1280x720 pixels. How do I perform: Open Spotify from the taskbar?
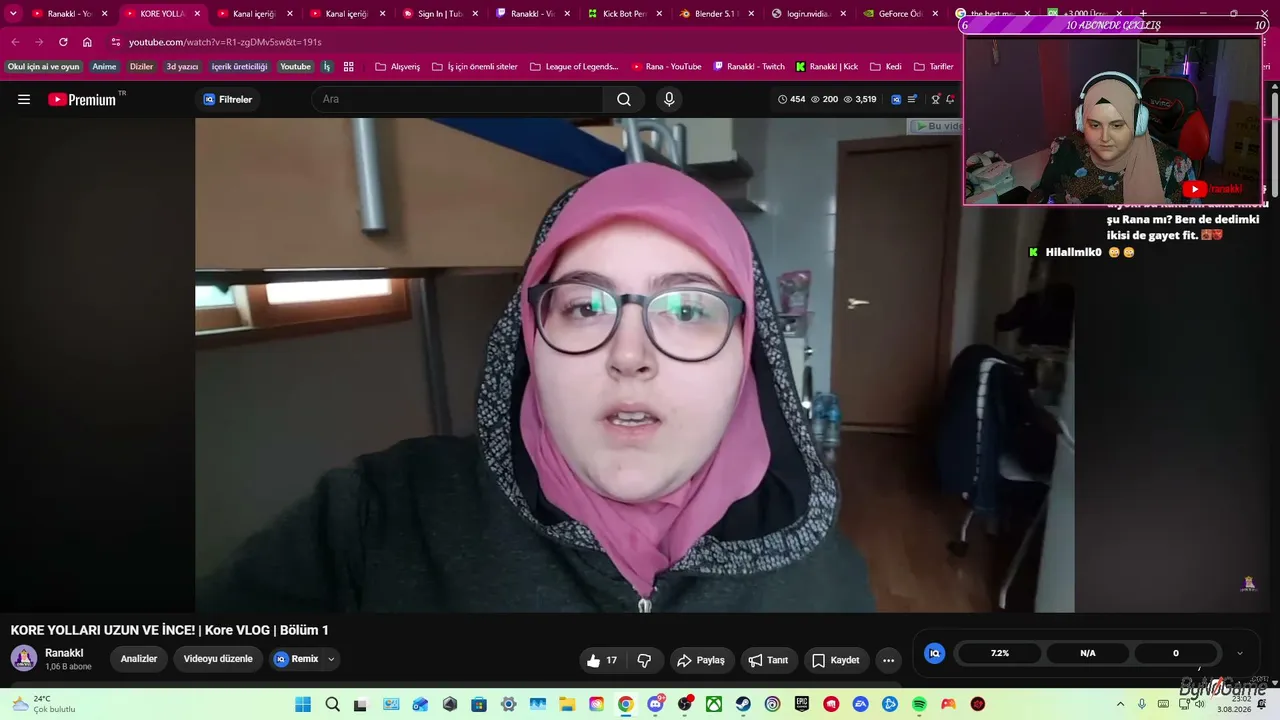pyautogui.click(x=919, y=704)
